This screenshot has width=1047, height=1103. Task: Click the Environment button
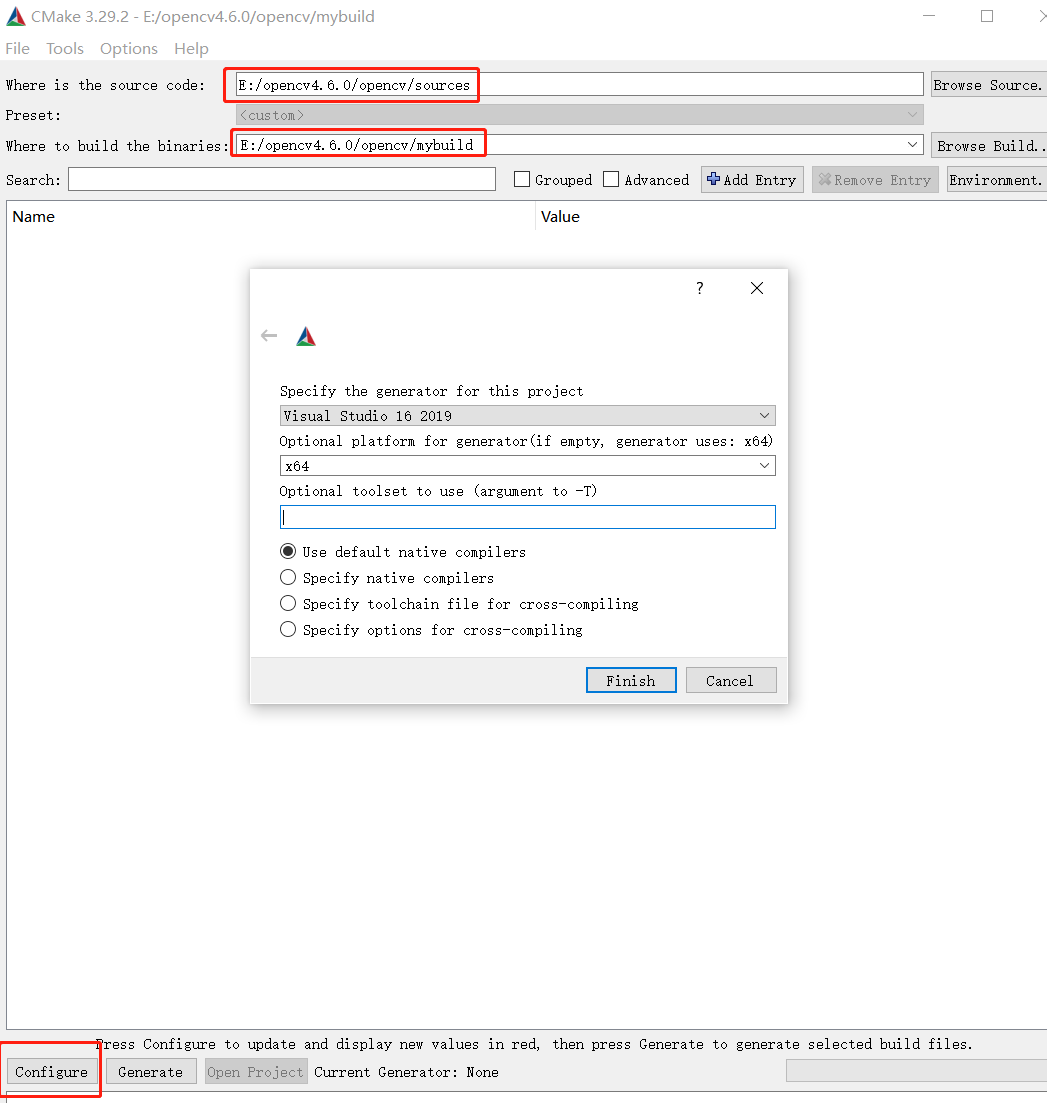pos(996,180)
